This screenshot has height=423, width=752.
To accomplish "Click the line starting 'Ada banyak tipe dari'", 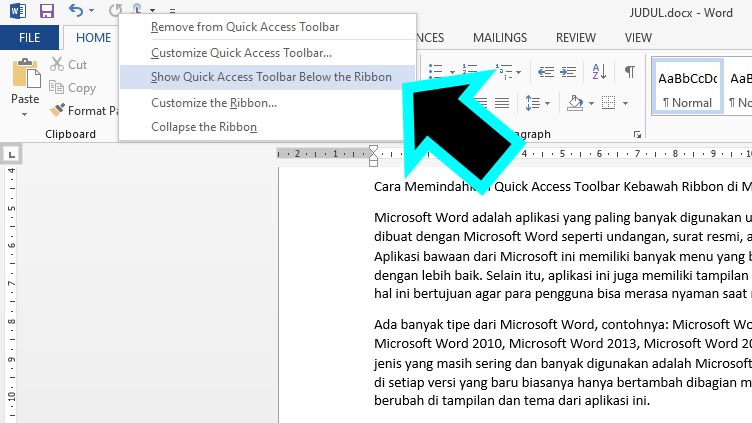I will [563, 325].
